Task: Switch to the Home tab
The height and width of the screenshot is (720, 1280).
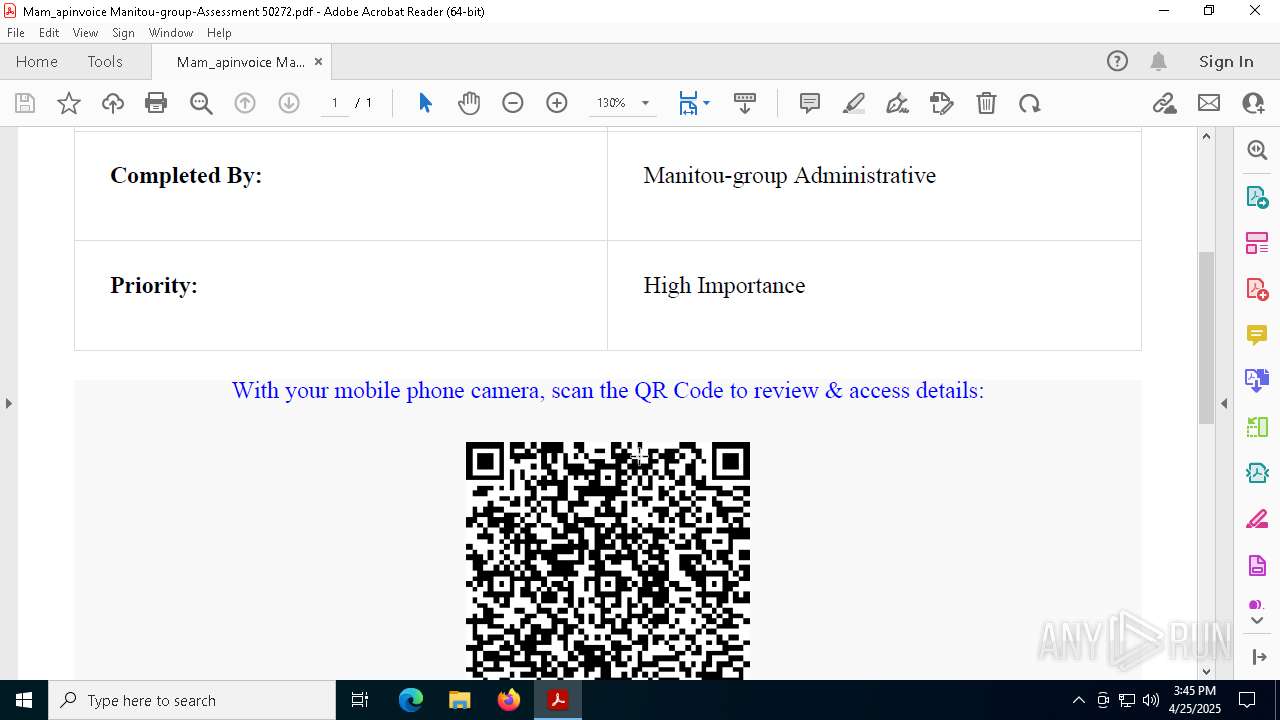Action: [x=37, y=62]
